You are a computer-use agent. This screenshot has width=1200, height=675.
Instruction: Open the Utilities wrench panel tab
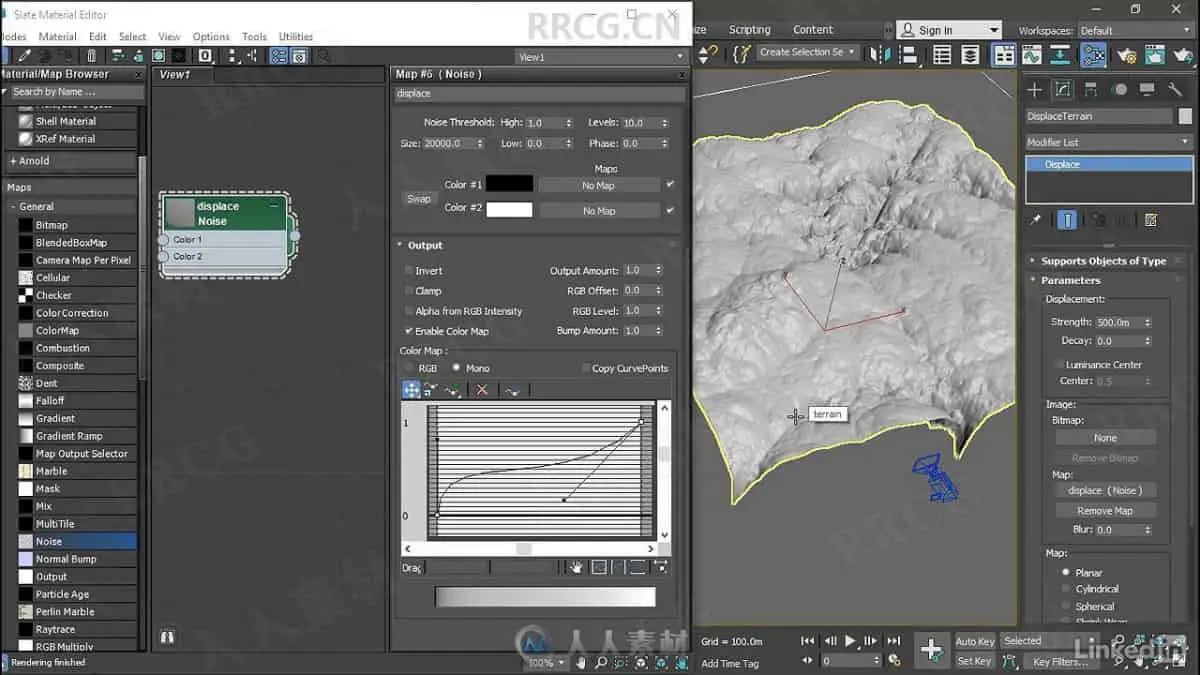(x=1175, y=90)
